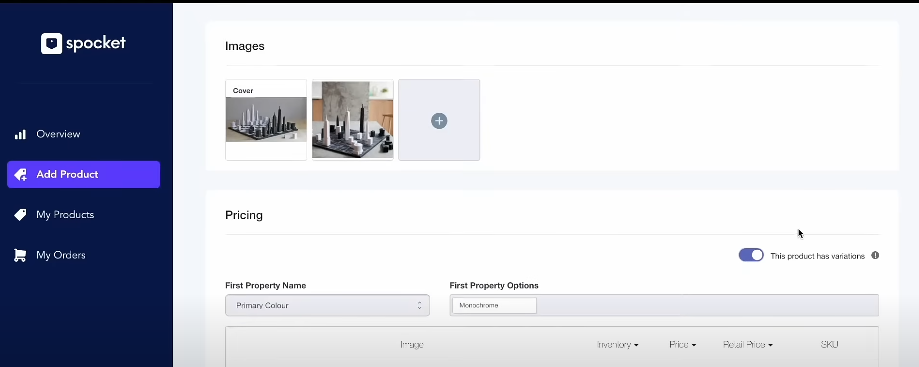This screenshot has height=367, width=919.
Task: Click the Overview bar chart icon
Action: coord(21,134)
